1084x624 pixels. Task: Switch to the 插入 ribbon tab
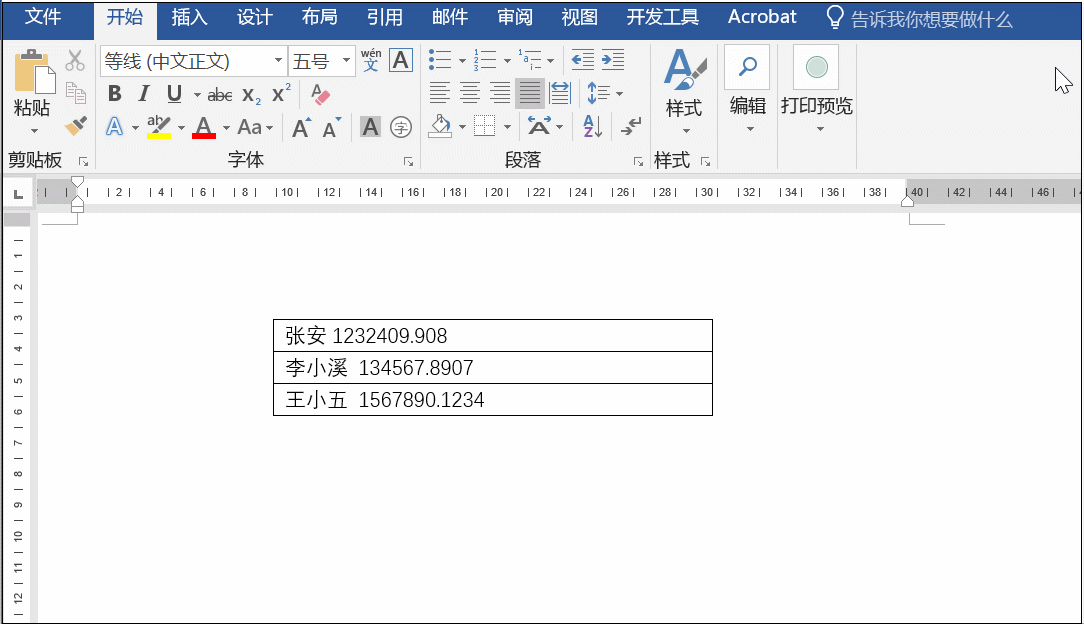click(x=190, y=17)
